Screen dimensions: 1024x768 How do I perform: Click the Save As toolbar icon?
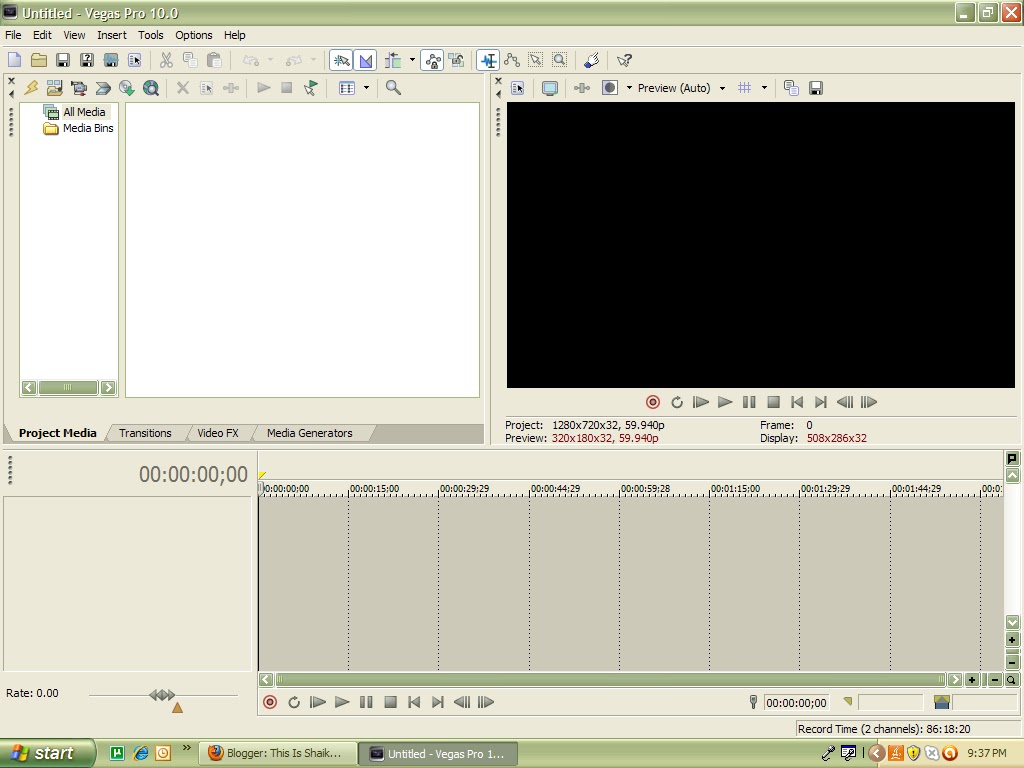(x=87, y=61)
